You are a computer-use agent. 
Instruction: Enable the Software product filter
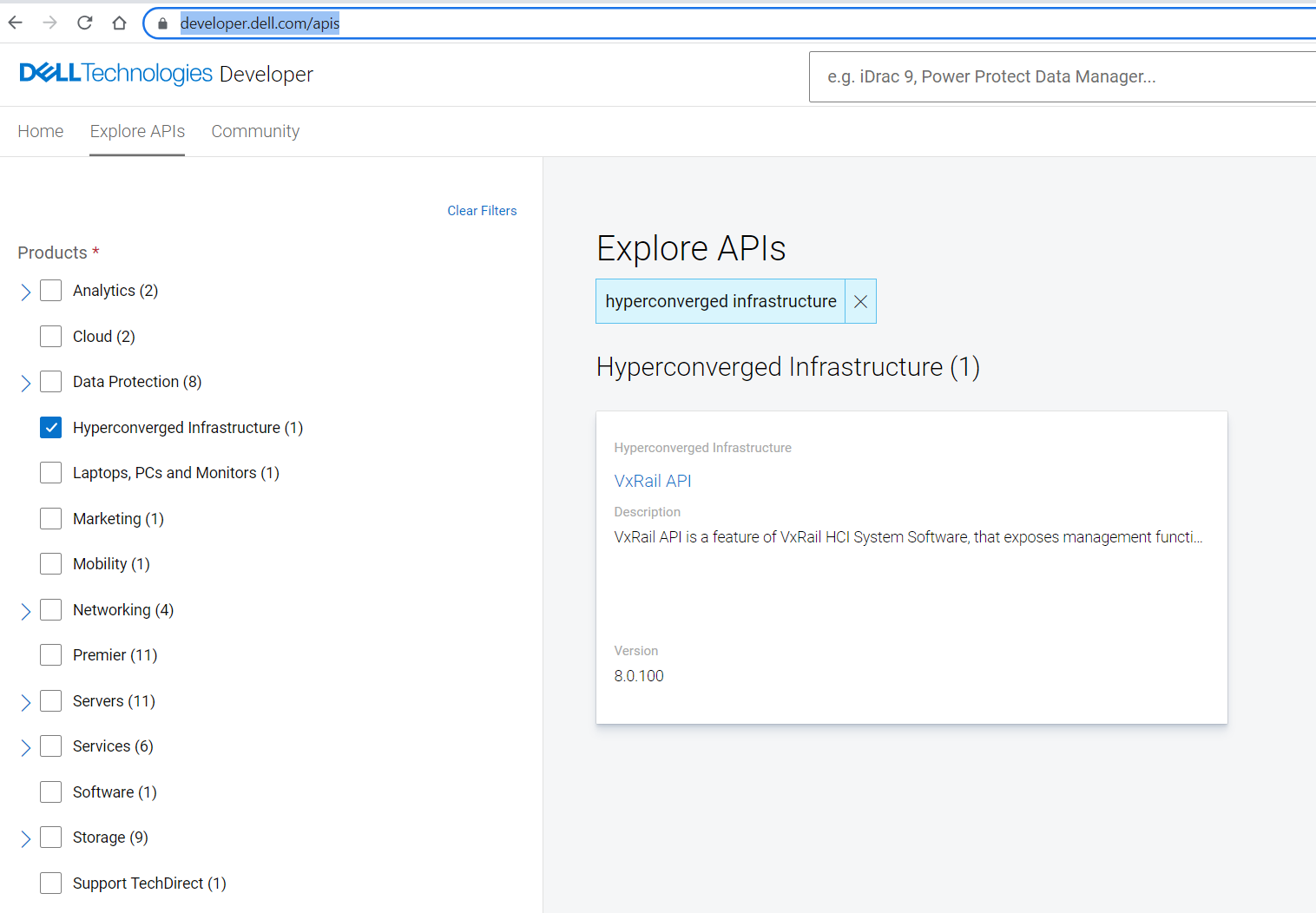coord(50,791)
